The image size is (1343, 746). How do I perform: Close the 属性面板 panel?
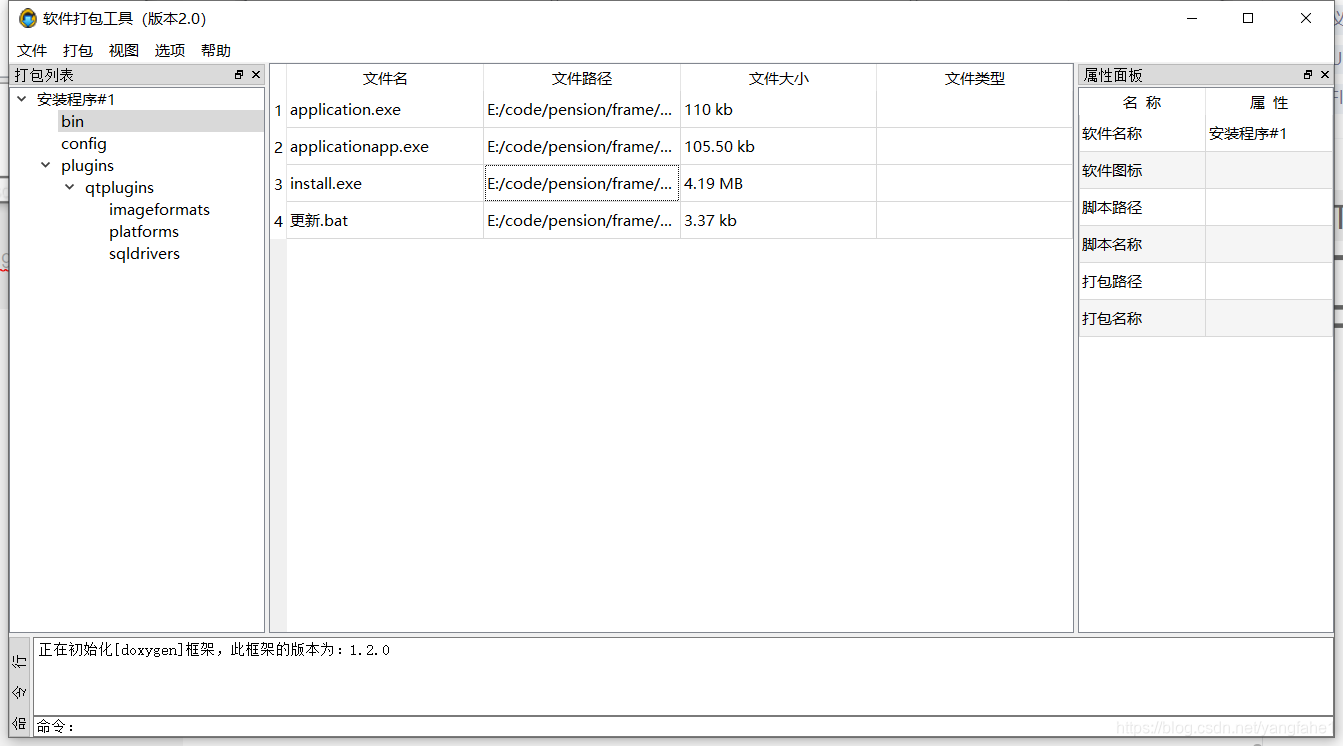1324,75
